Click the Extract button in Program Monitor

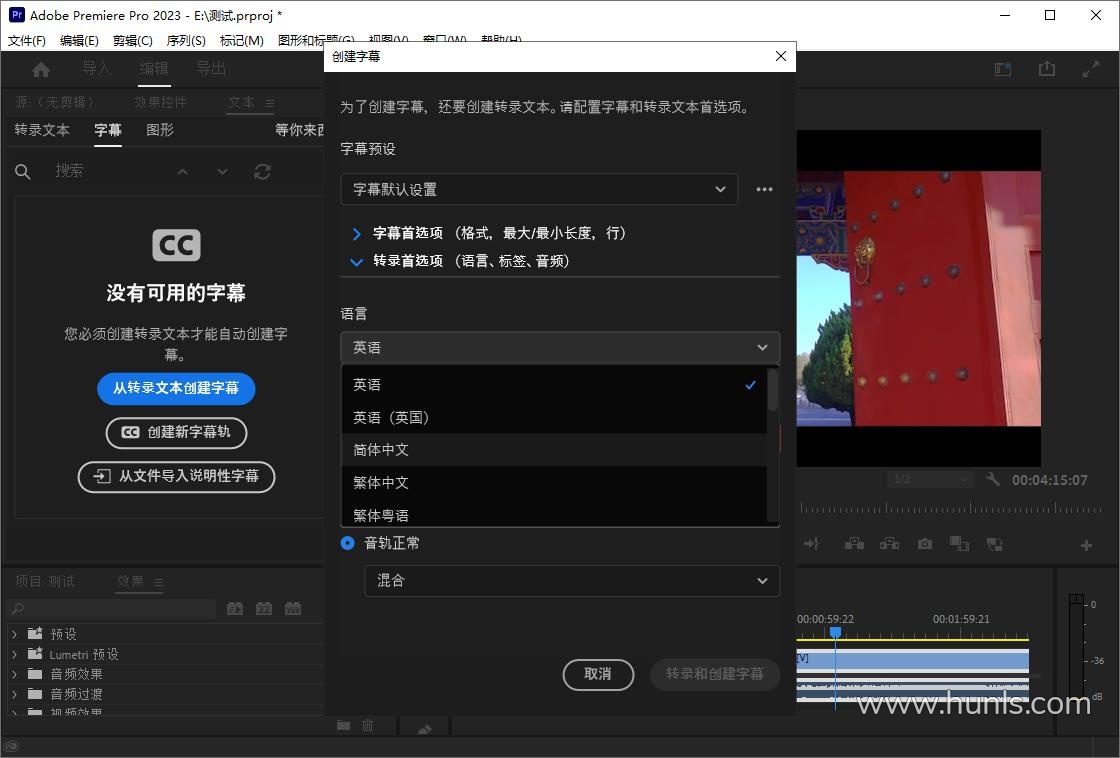point(889,544)
